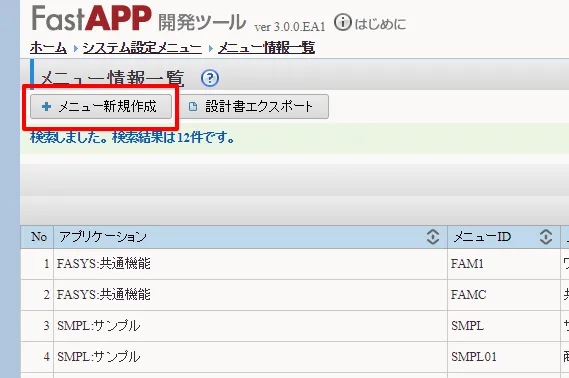Select row 4 SMPL:サンプル cell
The image size is (569, 378).
pos(250,357)
